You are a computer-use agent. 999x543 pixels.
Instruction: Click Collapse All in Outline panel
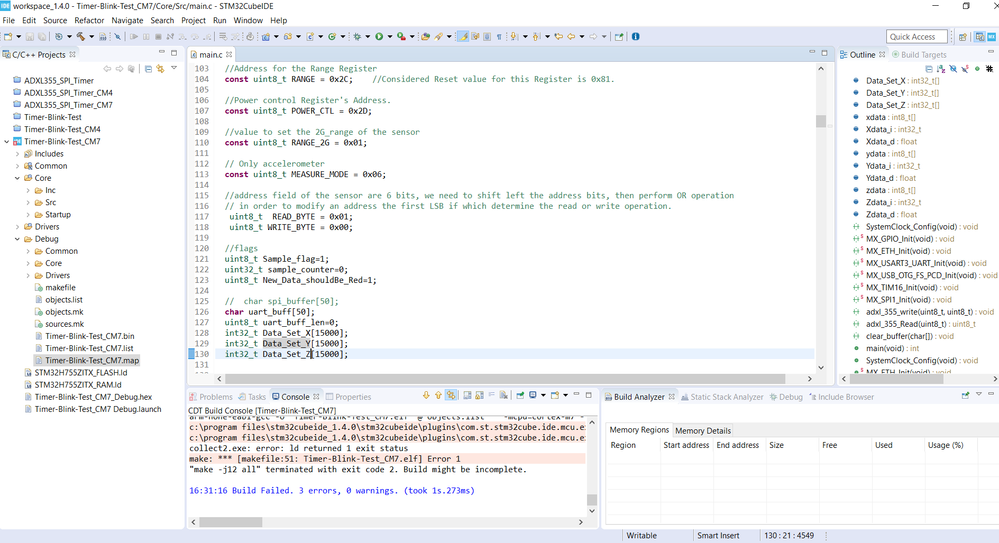[x=929, y=68]
